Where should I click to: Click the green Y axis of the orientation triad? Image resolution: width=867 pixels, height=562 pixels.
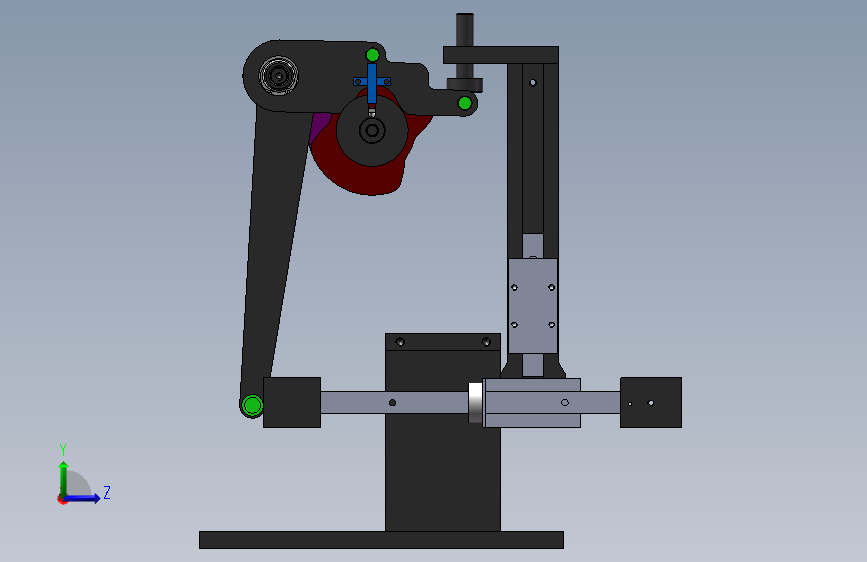(x=64, y=478)
